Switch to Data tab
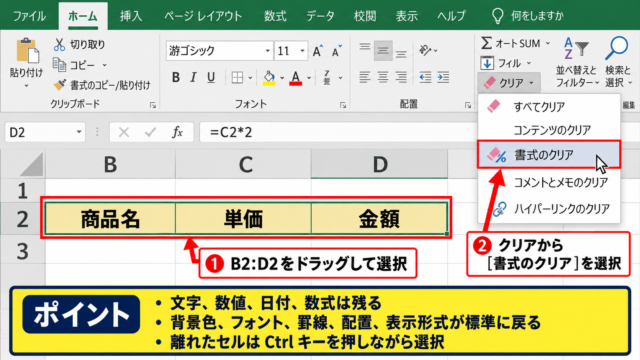The image size is (640, 360). tap(320, 16)
